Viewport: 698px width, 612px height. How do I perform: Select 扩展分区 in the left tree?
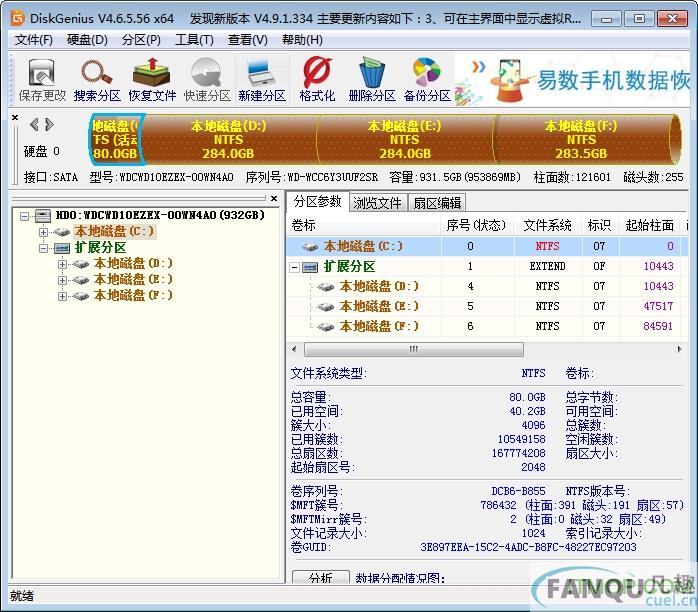[100, 247]
